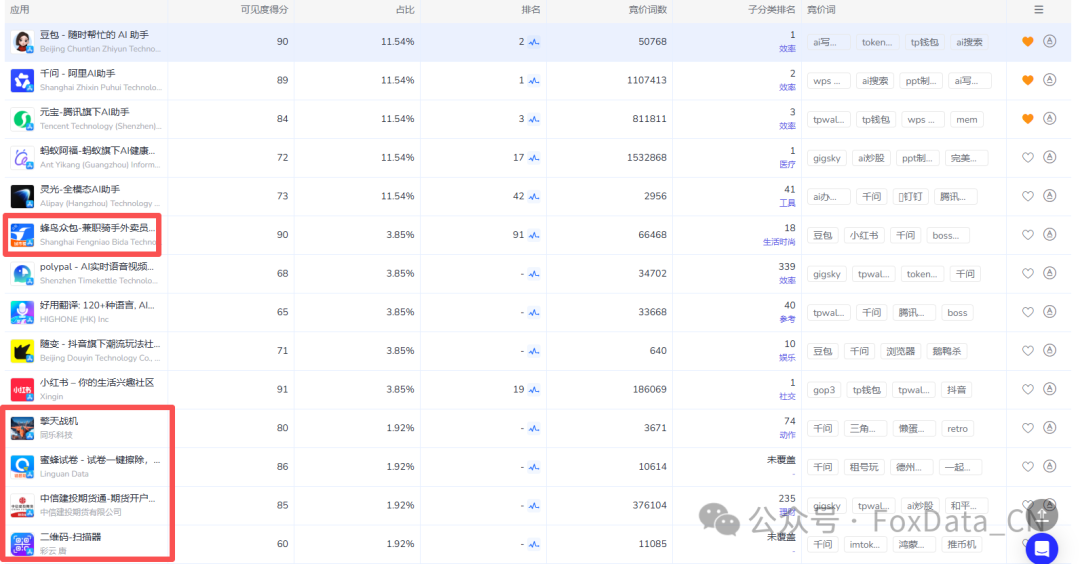Click the 随变 app icon
Viewport: 1080px width, 564px height.
click(x=22, y=351)
